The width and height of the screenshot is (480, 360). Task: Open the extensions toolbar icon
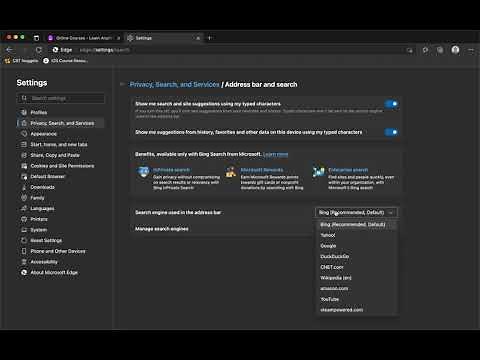pyautogui.click(x=425, y=50)
